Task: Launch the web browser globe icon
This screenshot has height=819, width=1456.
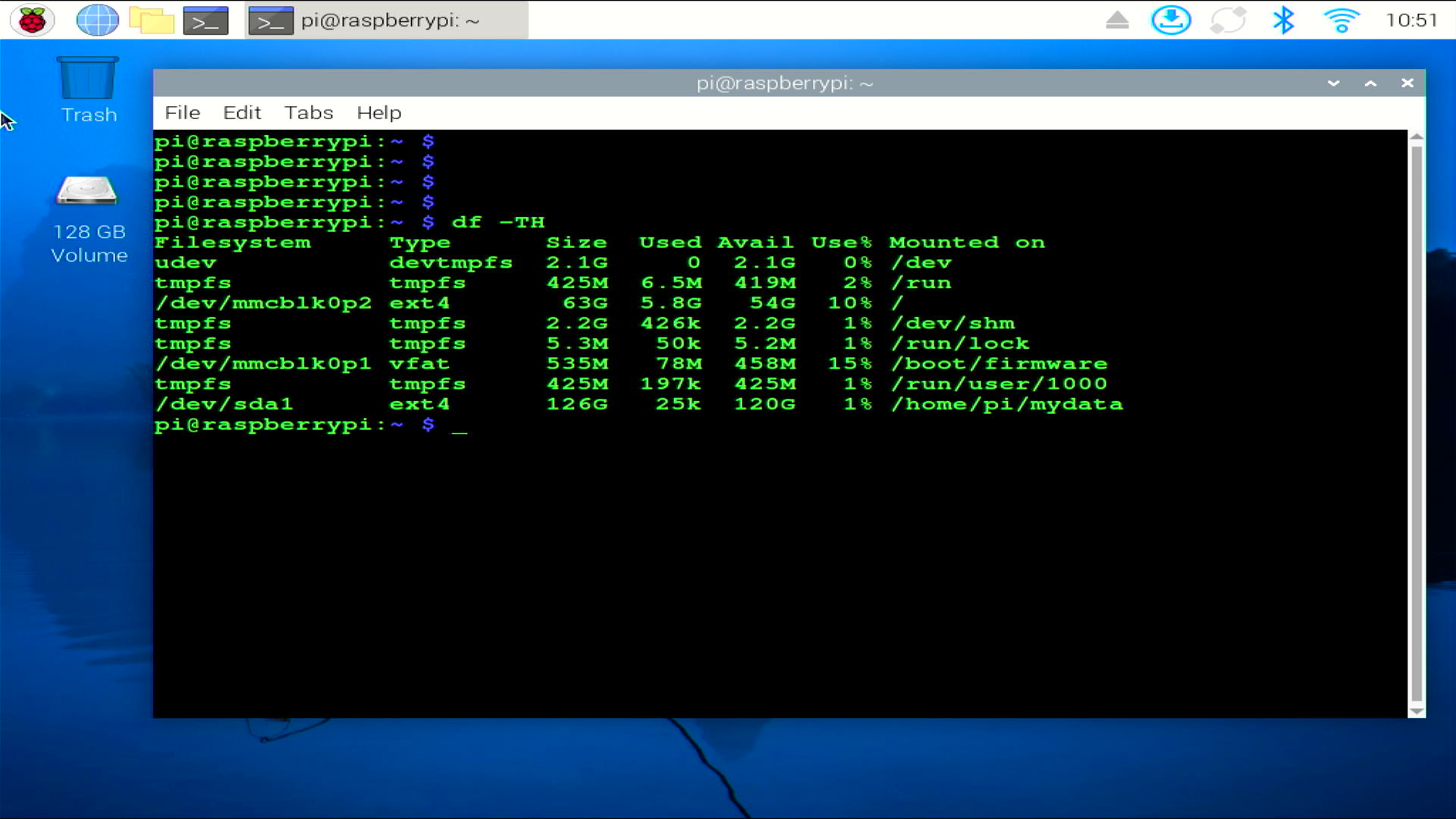Action: 98,20
